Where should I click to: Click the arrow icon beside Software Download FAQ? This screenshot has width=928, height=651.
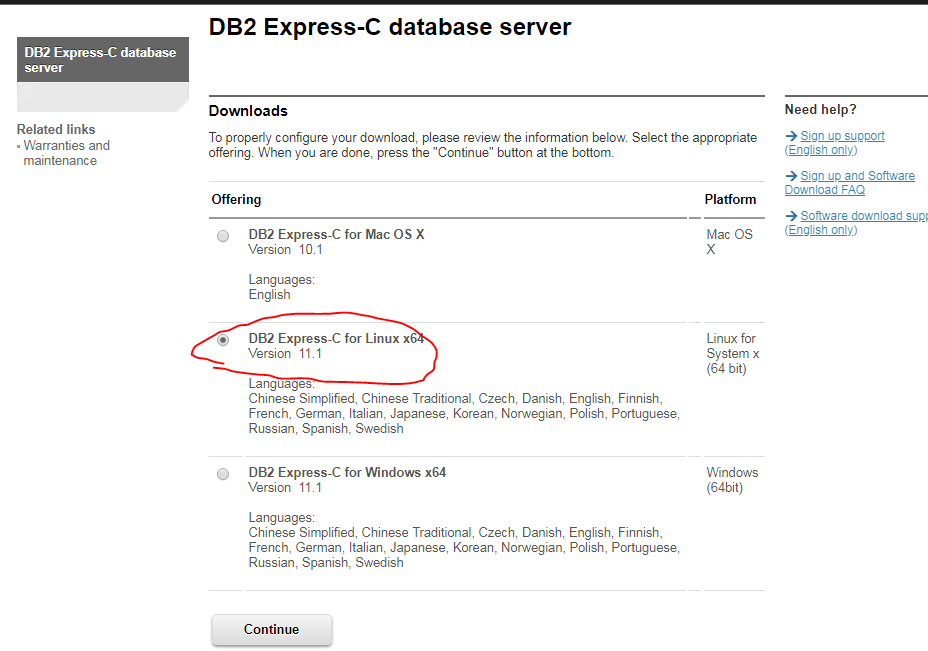pyautogui.click(x=790, y=175)
